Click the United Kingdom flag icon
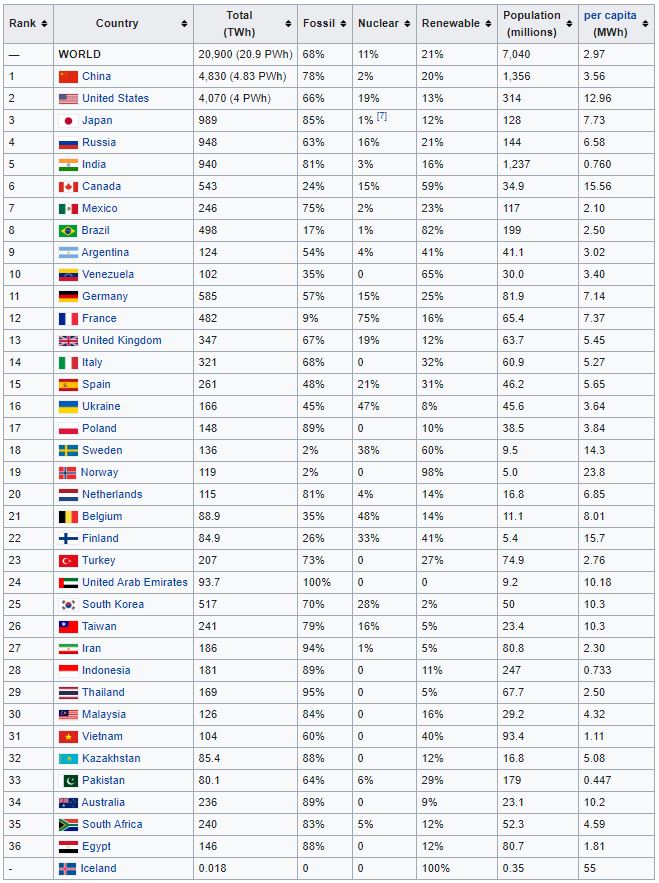 (x=68, y=341)
